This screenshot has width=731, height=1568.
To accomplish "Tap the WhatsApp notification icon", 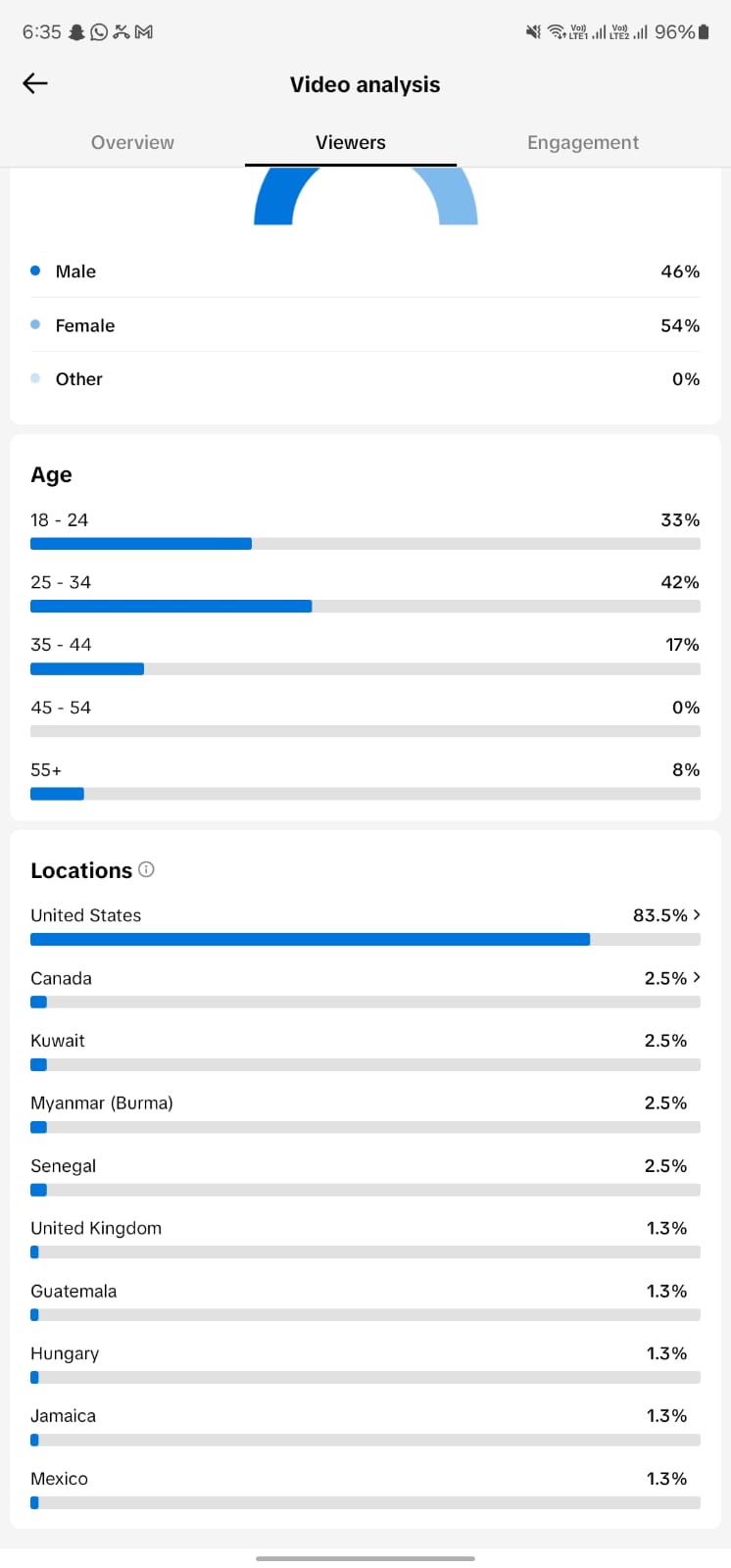I will [x=99, y=32].
